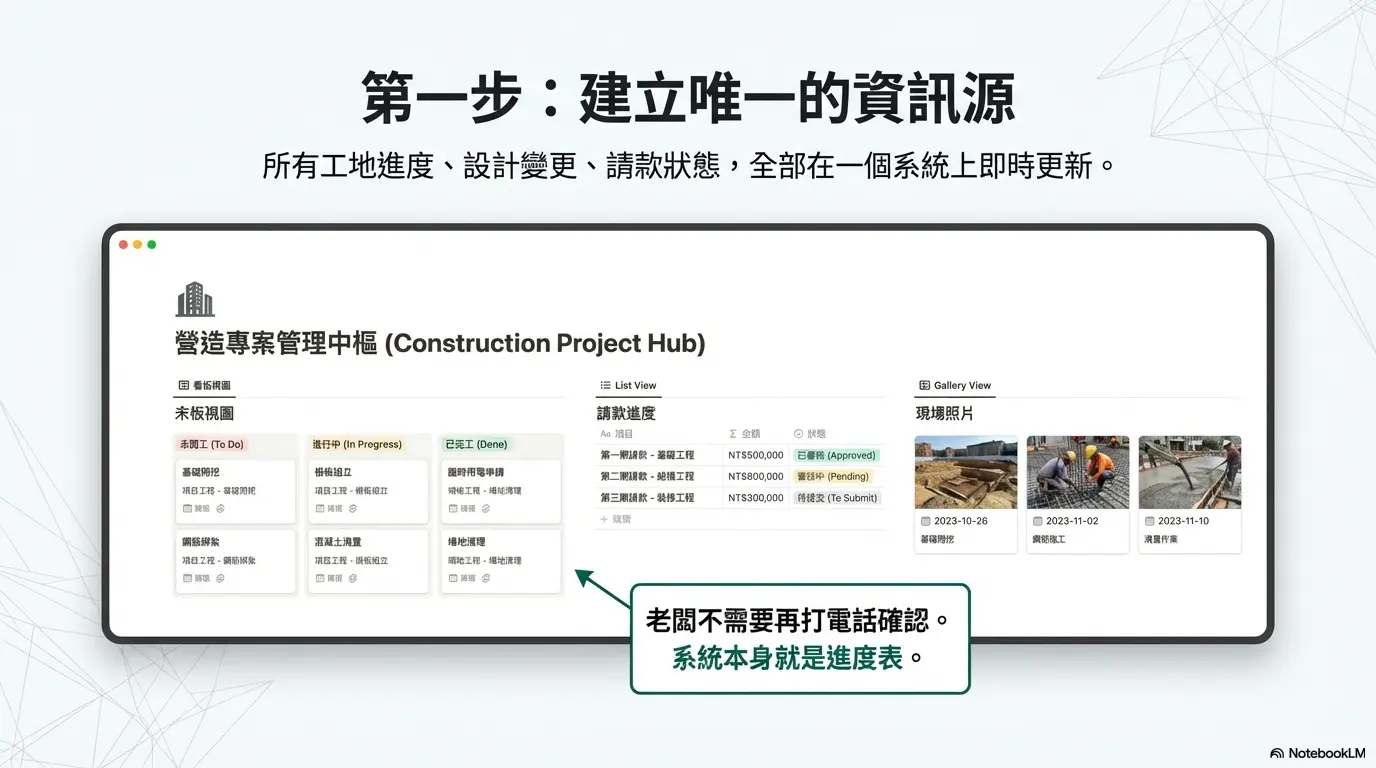The width and height of the screenshot is (1376, 768).
Task: Click the status circle icon in the list header
Action: coord(798,434)
